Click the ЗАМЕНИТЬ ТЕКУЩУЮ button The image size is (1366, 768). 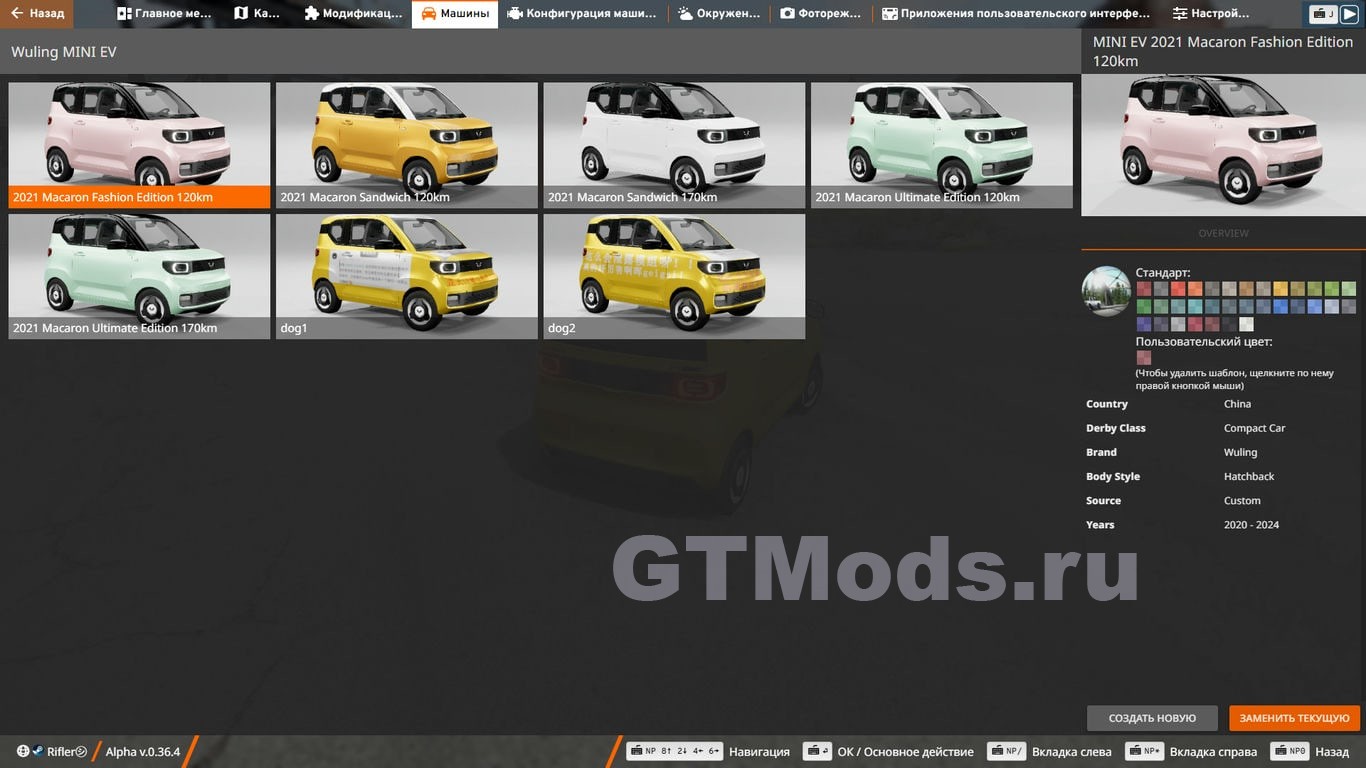click(x=1294, y=718)
